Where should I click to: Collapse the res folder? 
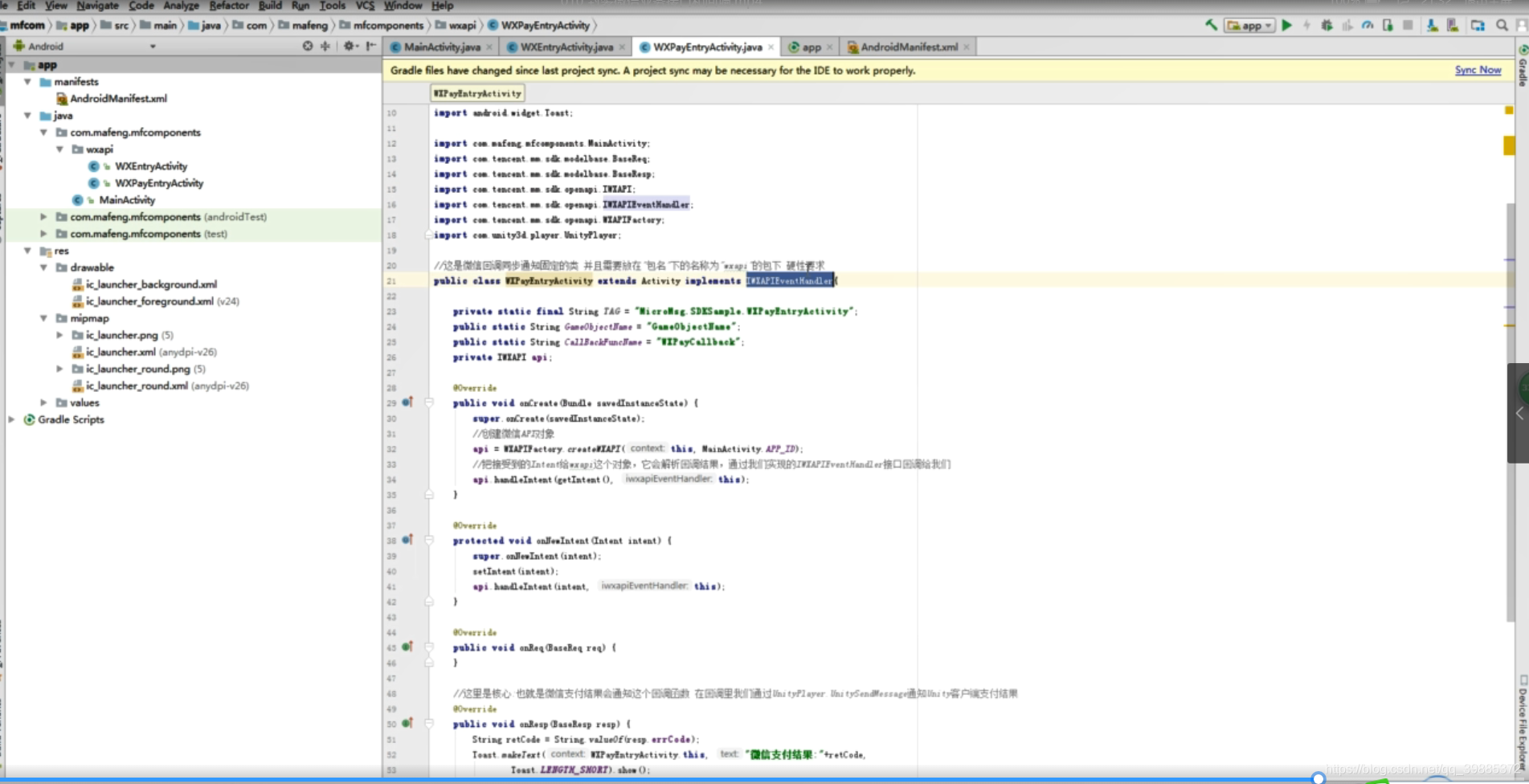[x=28, y=251]
